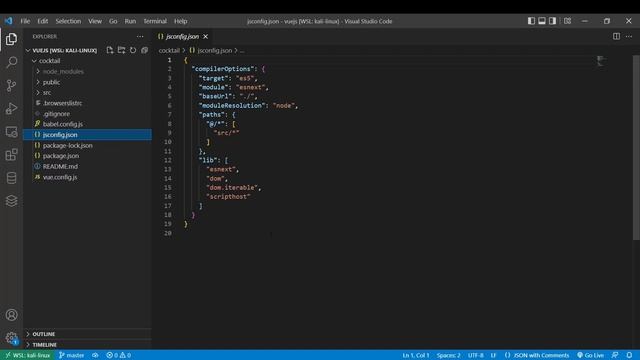This screenshot has width=640, height=360.
Task: Click cocktail in the breadcrumb path
Action: [169, 51]
